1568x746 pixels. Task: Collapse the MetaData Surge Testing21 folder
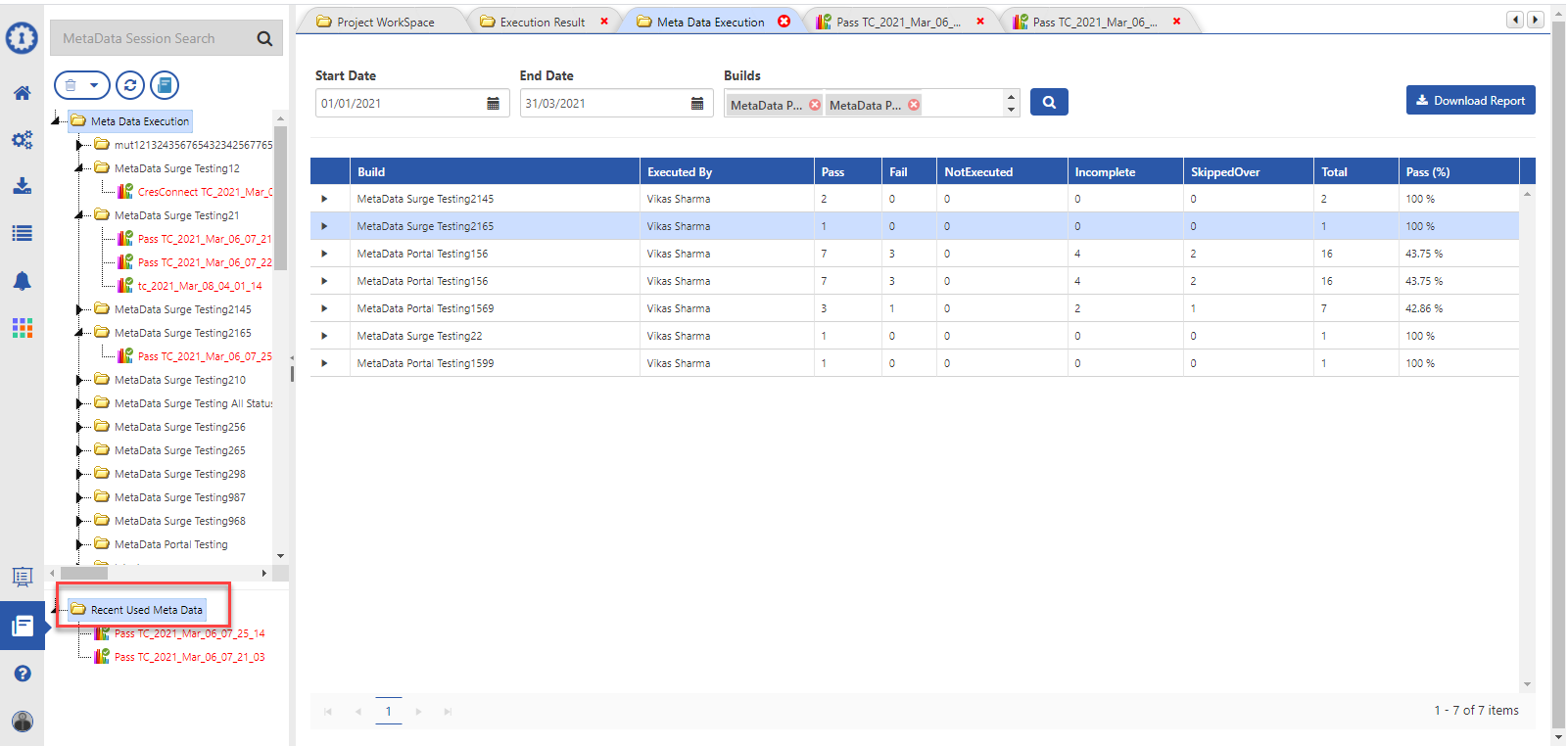pyautogui.click(x=79, y=215)
